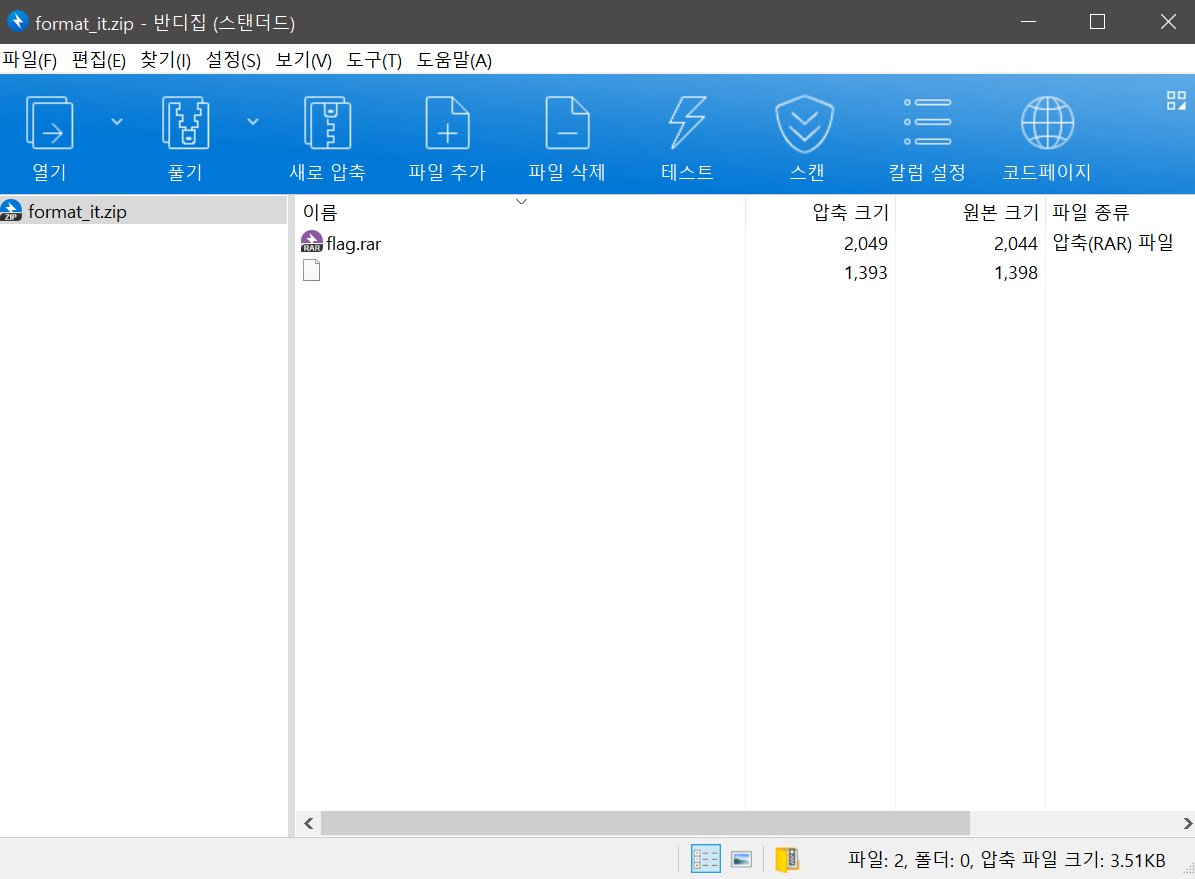Screen dimensions: 1195x879
Task: Open the 편집(E) menu
Action: click(98, 60)
